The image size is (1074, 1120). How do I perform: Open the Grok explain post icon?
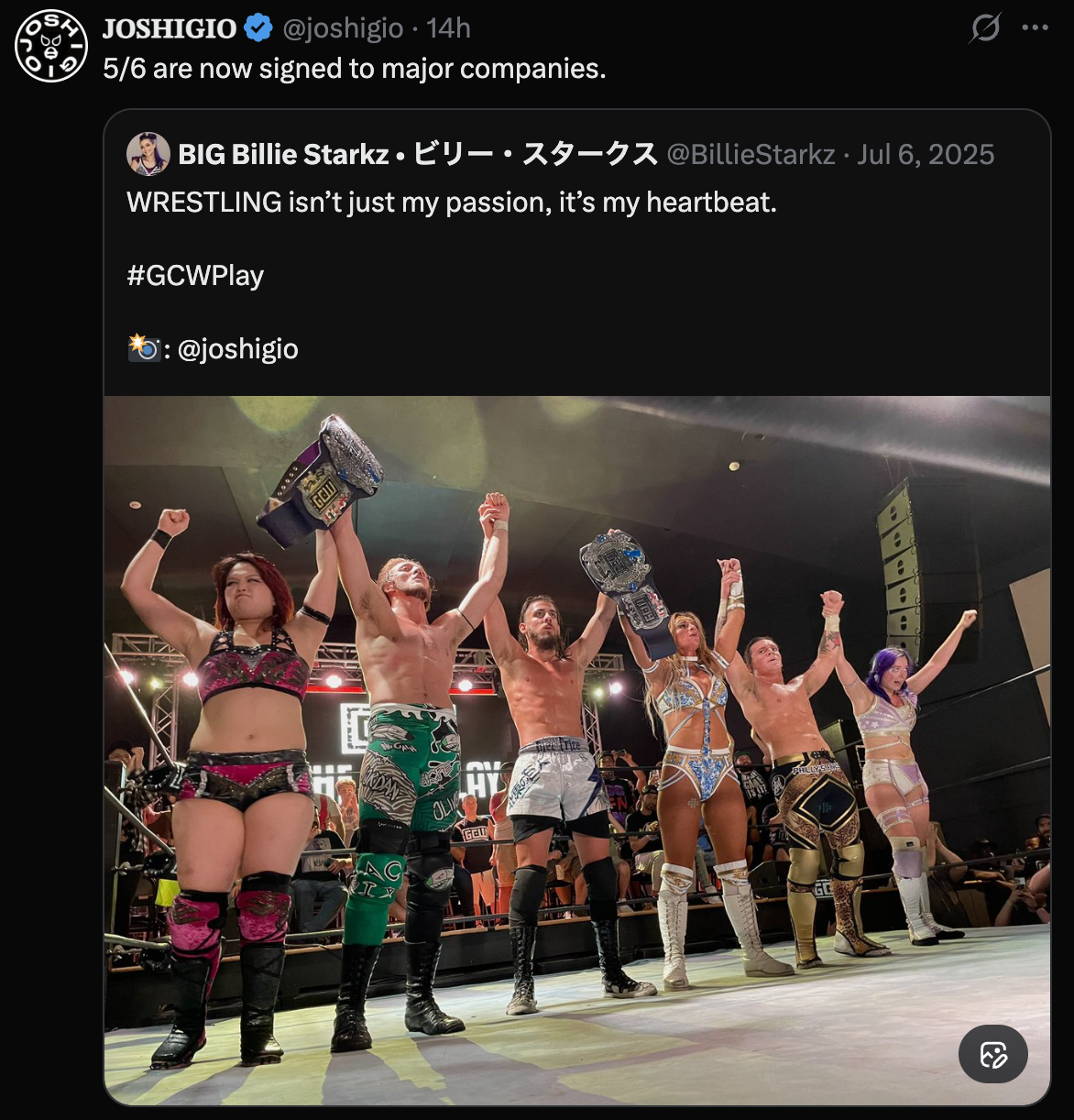985,27
